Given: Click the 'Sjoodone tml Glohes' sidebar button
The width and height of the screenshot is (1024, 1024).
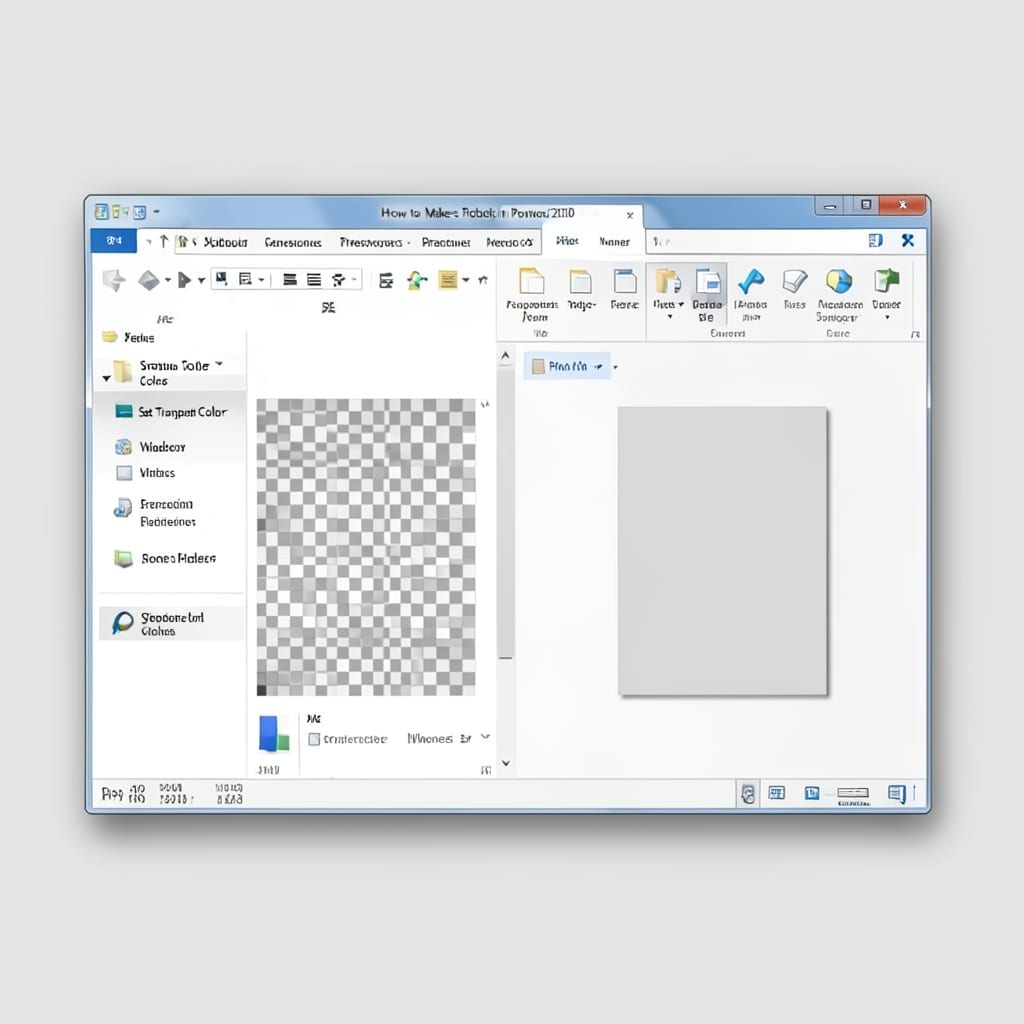Looking at the screenshot, I should tap(172, 623).
